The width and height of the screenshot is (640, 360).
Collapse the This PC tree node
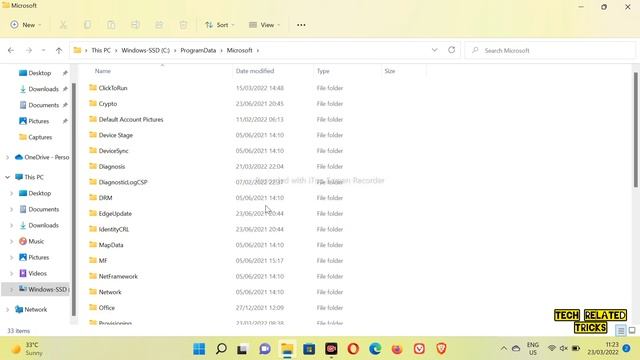(7, 177)
